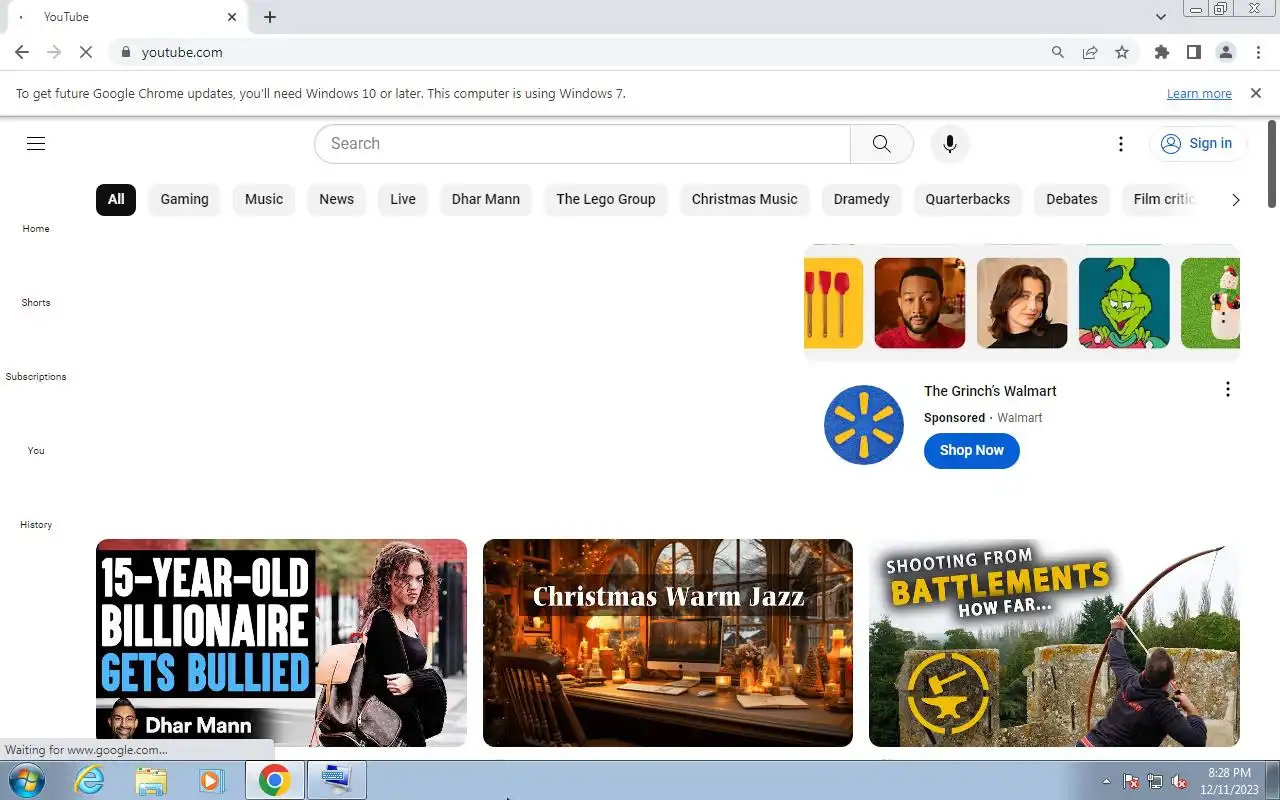Click Chrome icon in taskbar
The width and height of the screenshot is (1280, 800).
tap(274, 780)
